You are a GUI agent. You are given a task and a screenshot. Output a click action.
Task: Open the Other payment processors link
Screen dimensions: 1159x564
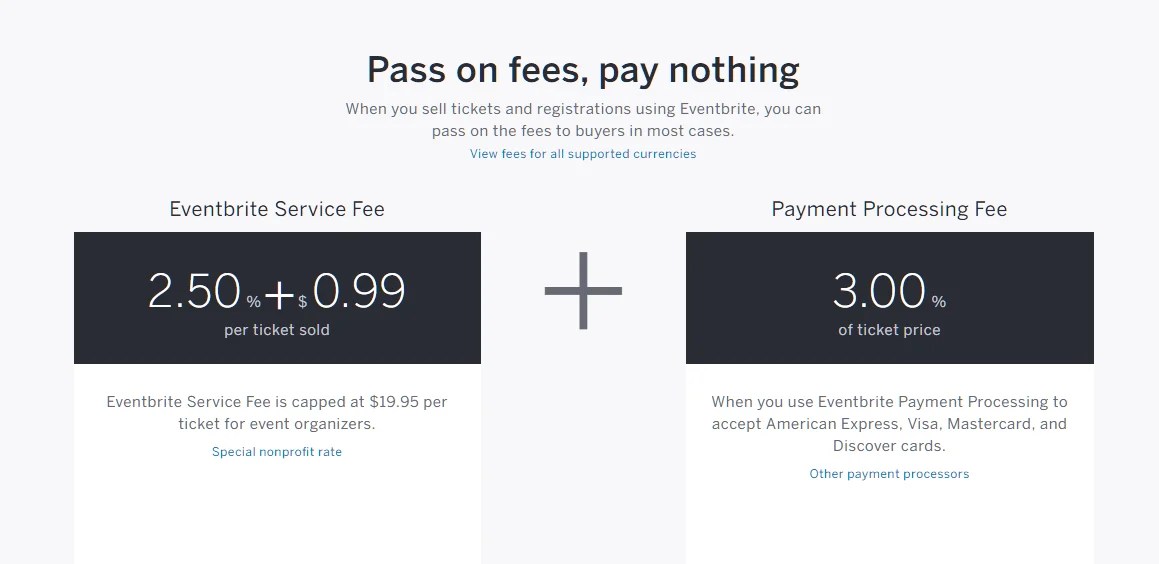pyautogui.click(x=889, y=474)
